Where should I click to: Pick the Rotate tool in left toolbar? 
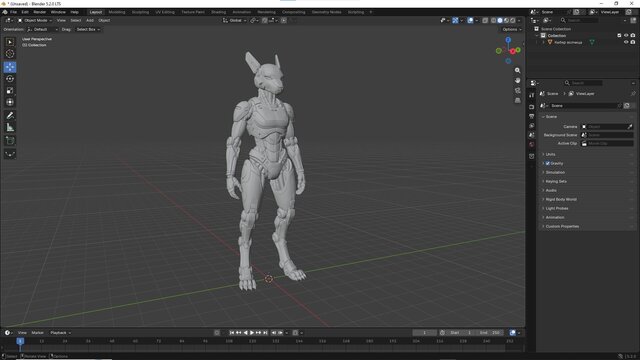click(x=10, y=79)
